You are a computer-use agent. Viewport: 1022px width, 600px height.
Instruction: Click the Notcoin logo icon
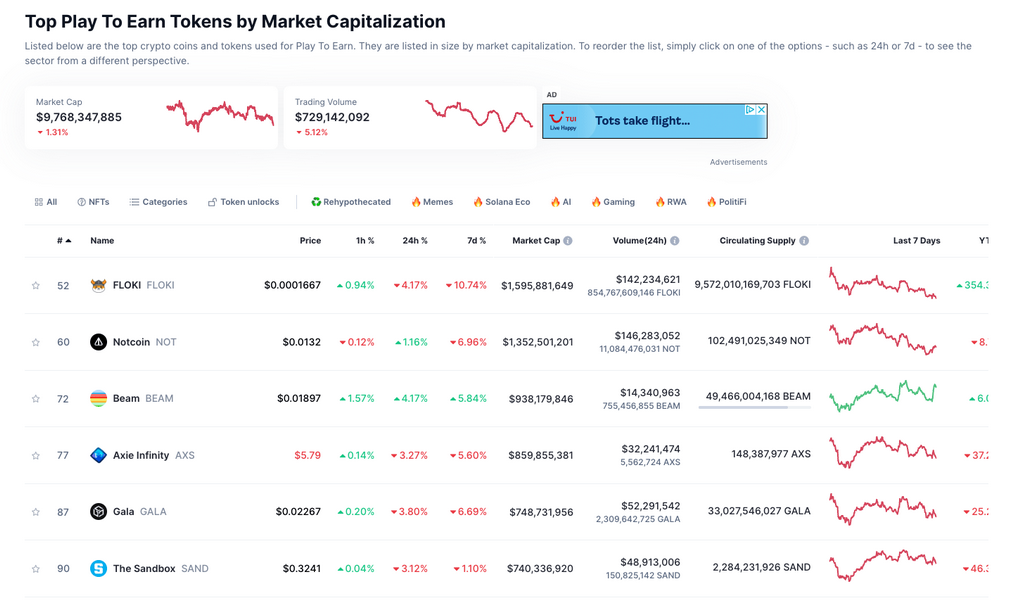(x=98, y=342)
